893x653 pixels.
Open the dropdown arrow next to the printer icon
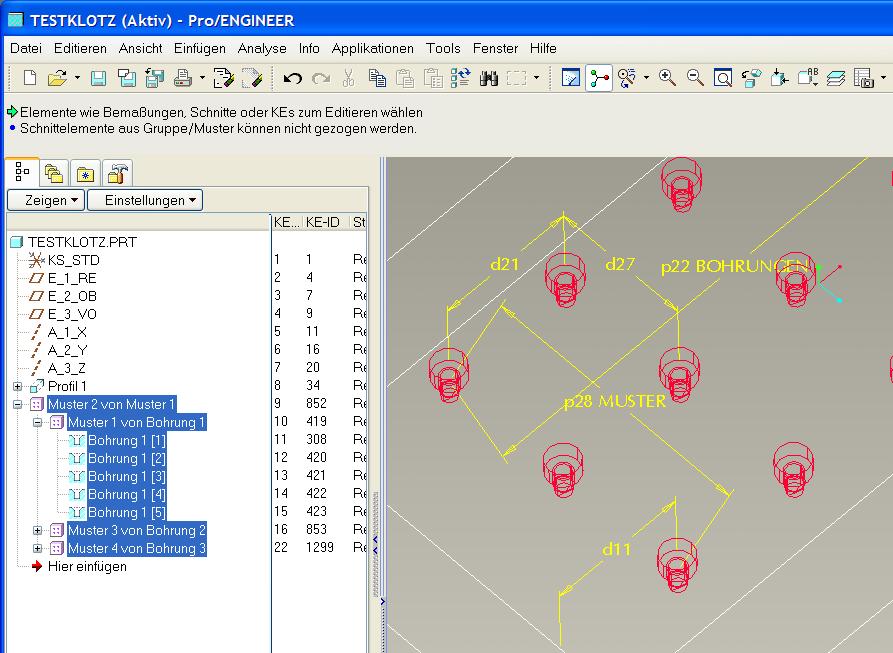point(202,77)
